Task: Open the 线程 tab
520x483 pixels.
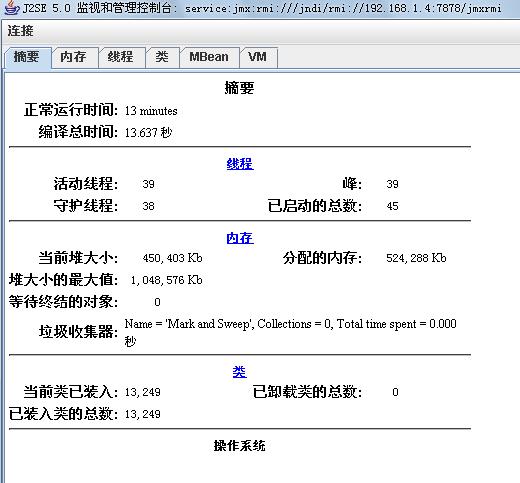Action: (x=121, y=57)
